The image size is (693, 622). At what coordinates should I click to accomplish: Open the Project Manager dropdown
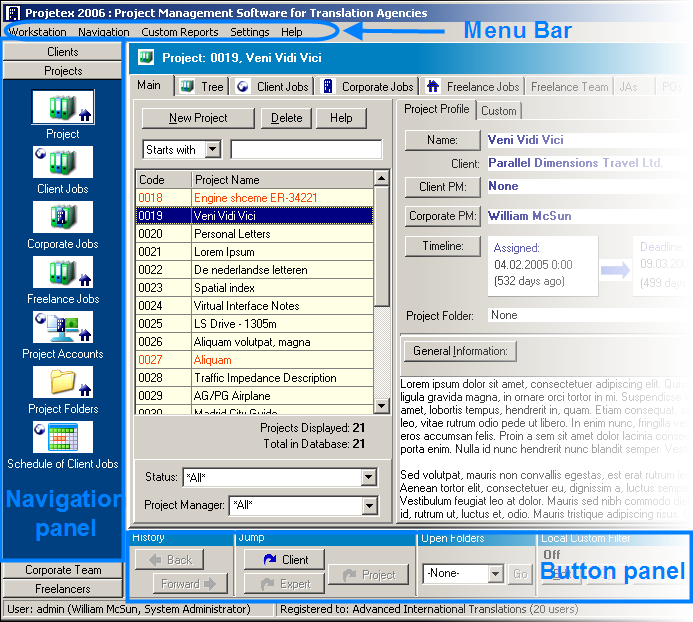tap(369, 505)
